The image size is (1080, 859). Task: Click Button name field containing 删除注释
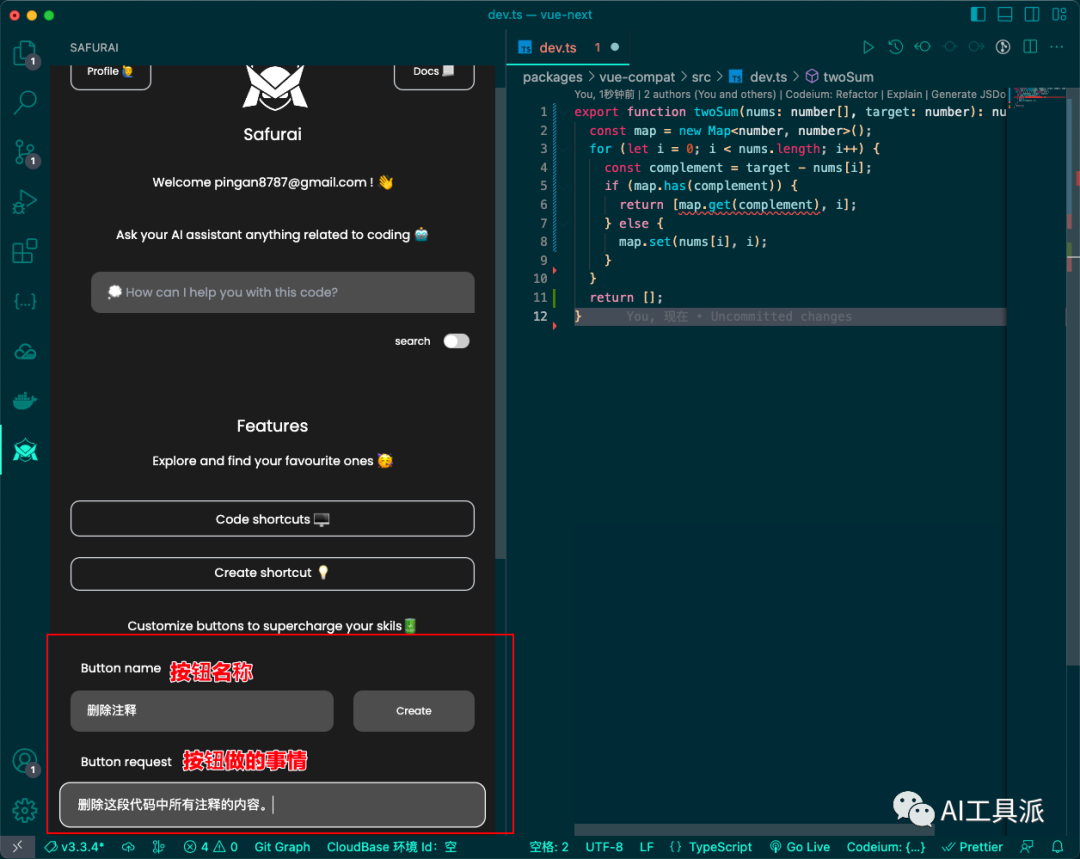click(202, 711)
